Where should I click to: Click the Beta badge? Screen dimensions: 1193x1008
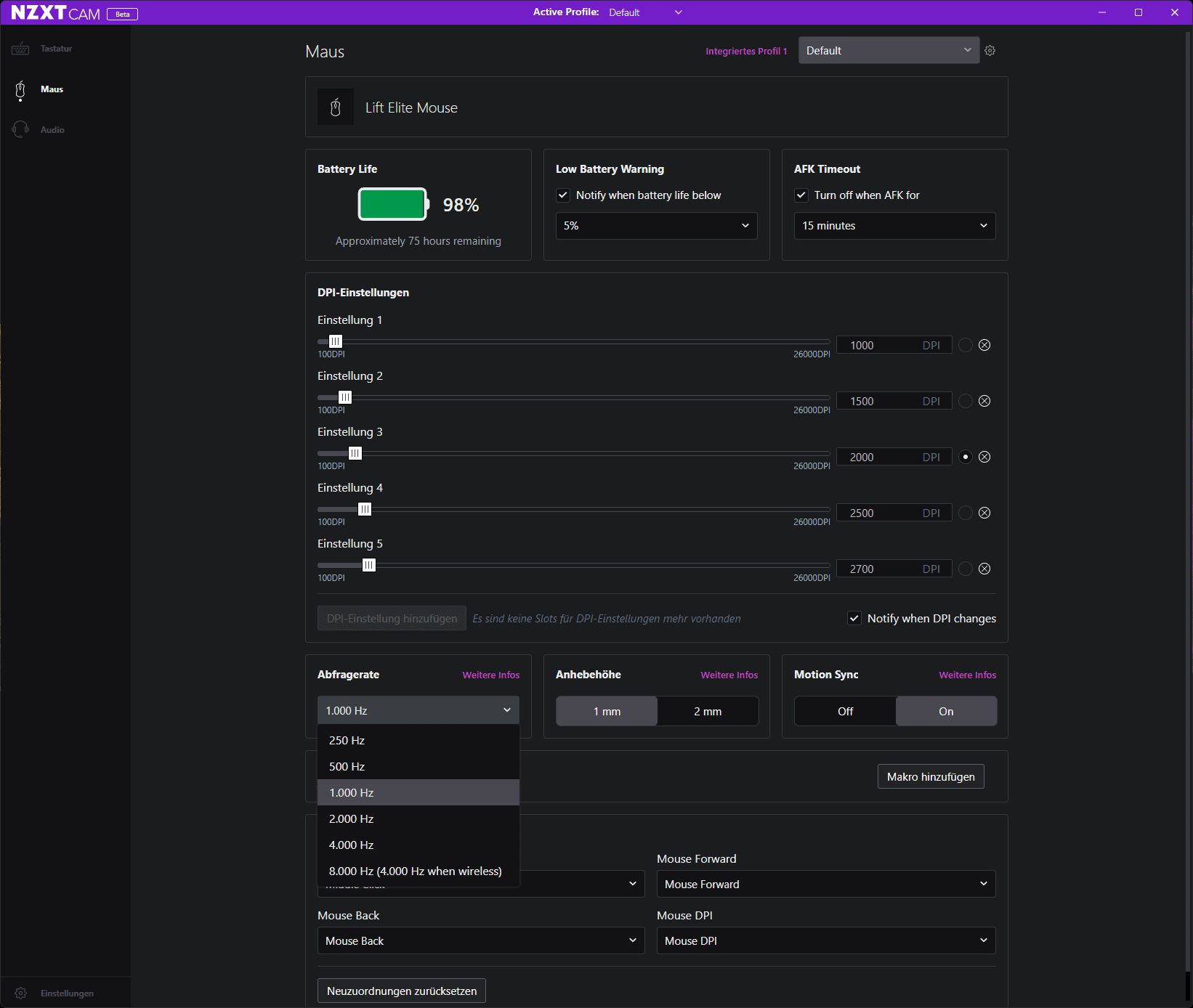pyautogui.click(x=122, y=14)
